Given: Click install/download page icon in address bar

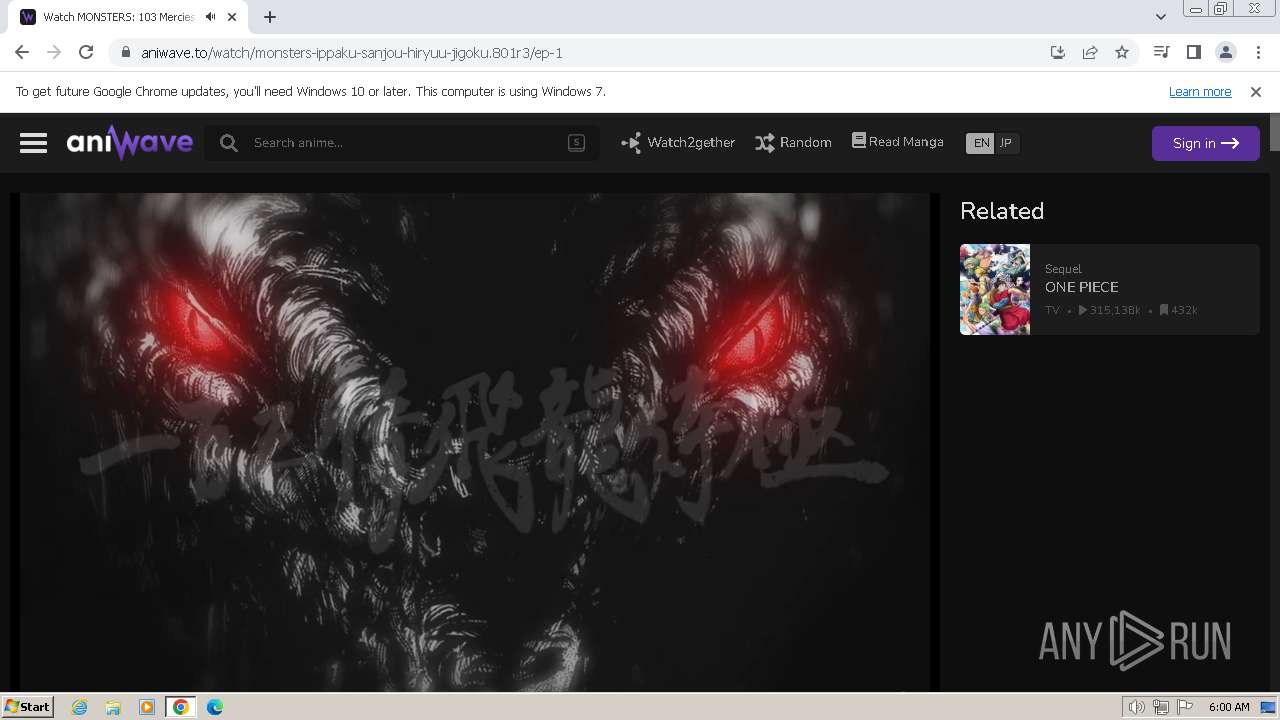Looking at the screenshot, I should (1058, 53).
